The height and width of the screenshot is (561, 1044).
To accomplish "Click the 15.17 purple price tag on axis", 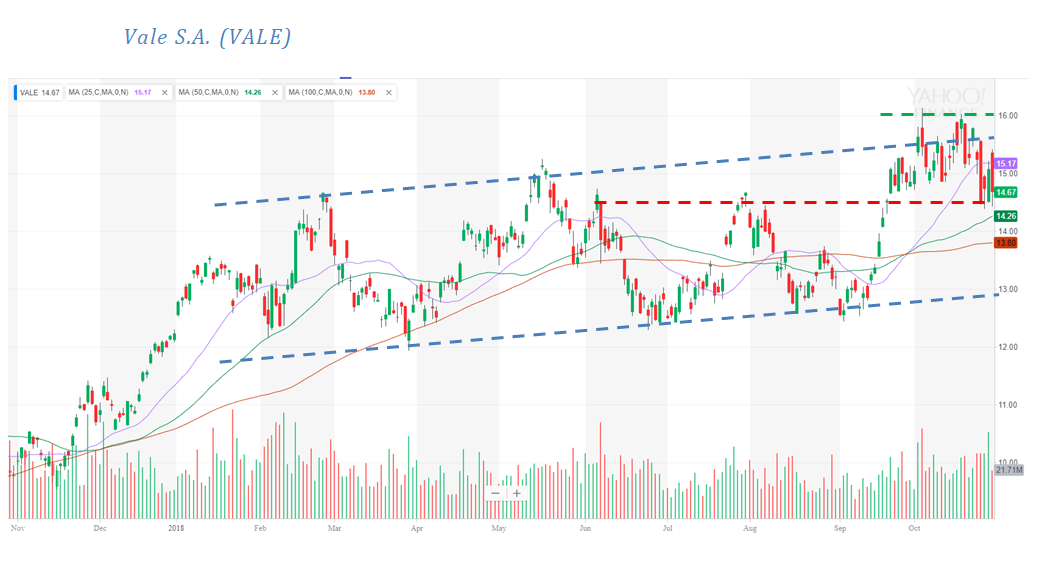I will point(1005,163).
